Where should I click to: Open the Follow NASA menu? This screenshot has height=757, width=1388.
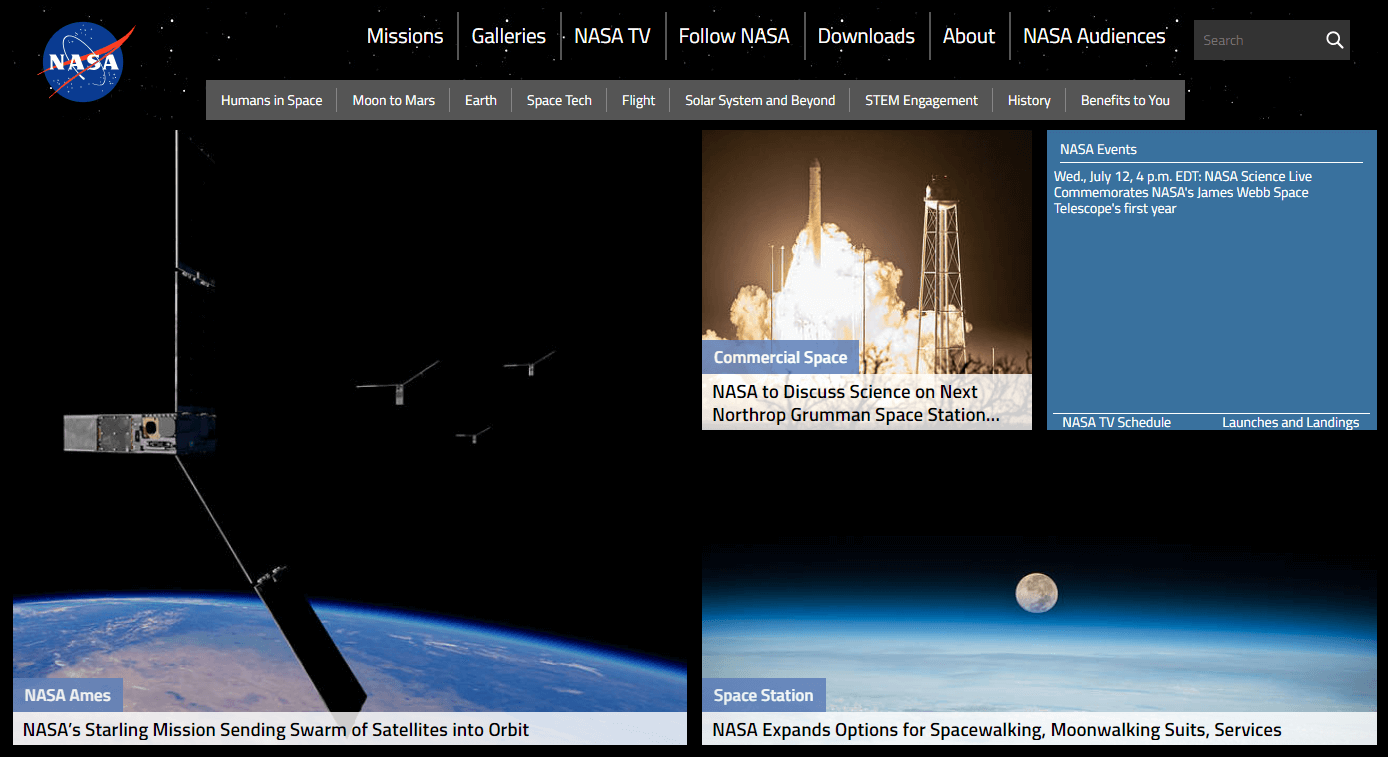coord(734,36)
